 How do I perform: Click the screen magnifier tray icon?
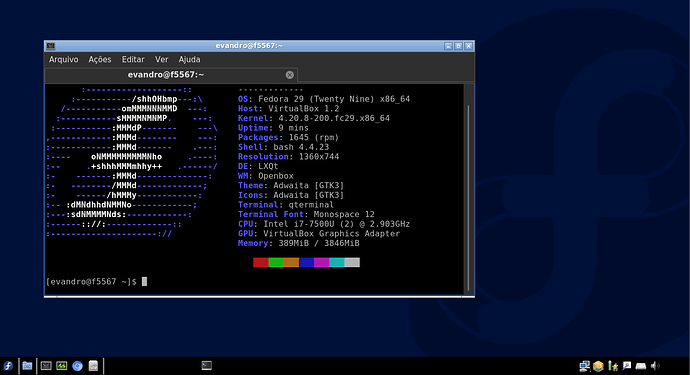pyautogui.click(x=627, y=366)
